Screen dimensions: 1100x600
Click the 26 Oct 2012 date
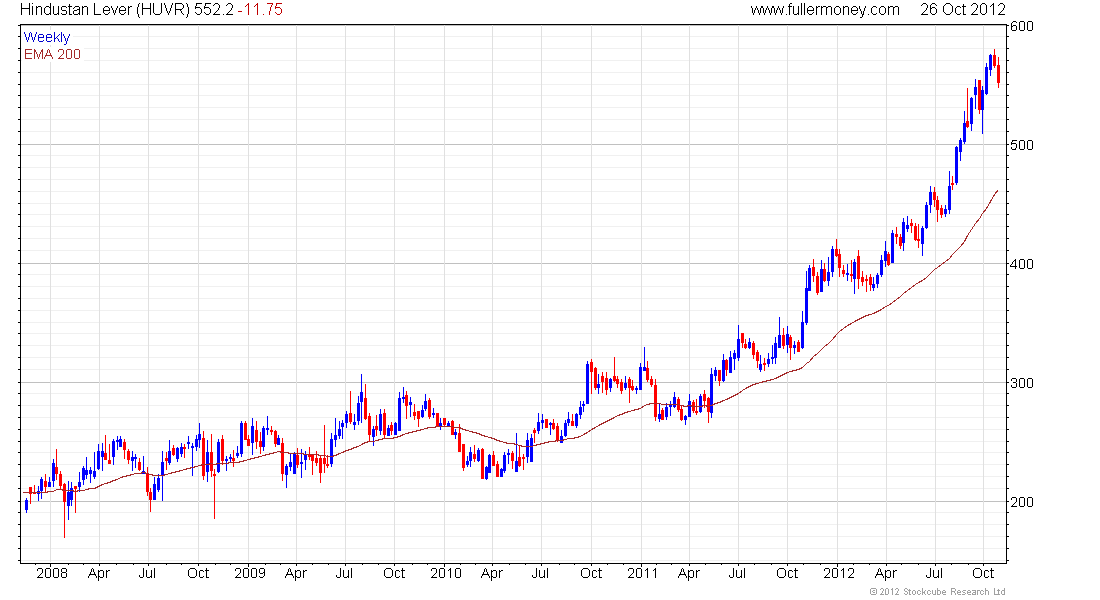pos(962,10)
